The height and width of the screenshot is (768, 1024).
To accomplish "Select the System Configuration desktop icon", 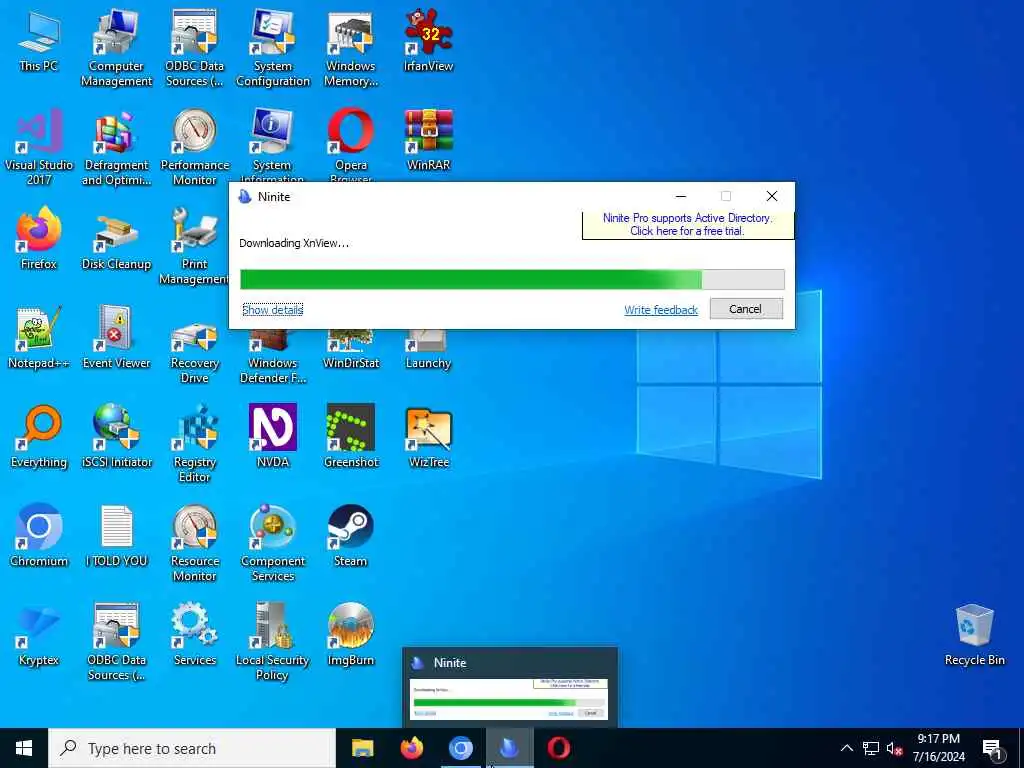I will coord(272,48).
